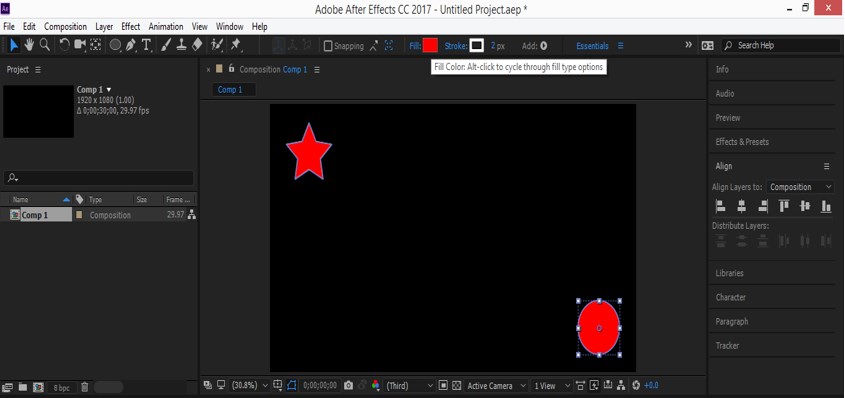Select the Hand tool
The image size is (845, 398).
click(29, 46)
